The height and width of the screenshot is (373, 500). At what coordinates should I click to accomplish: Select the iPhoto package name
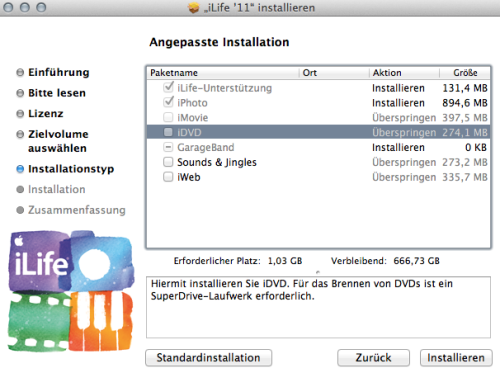click(192, 103)
